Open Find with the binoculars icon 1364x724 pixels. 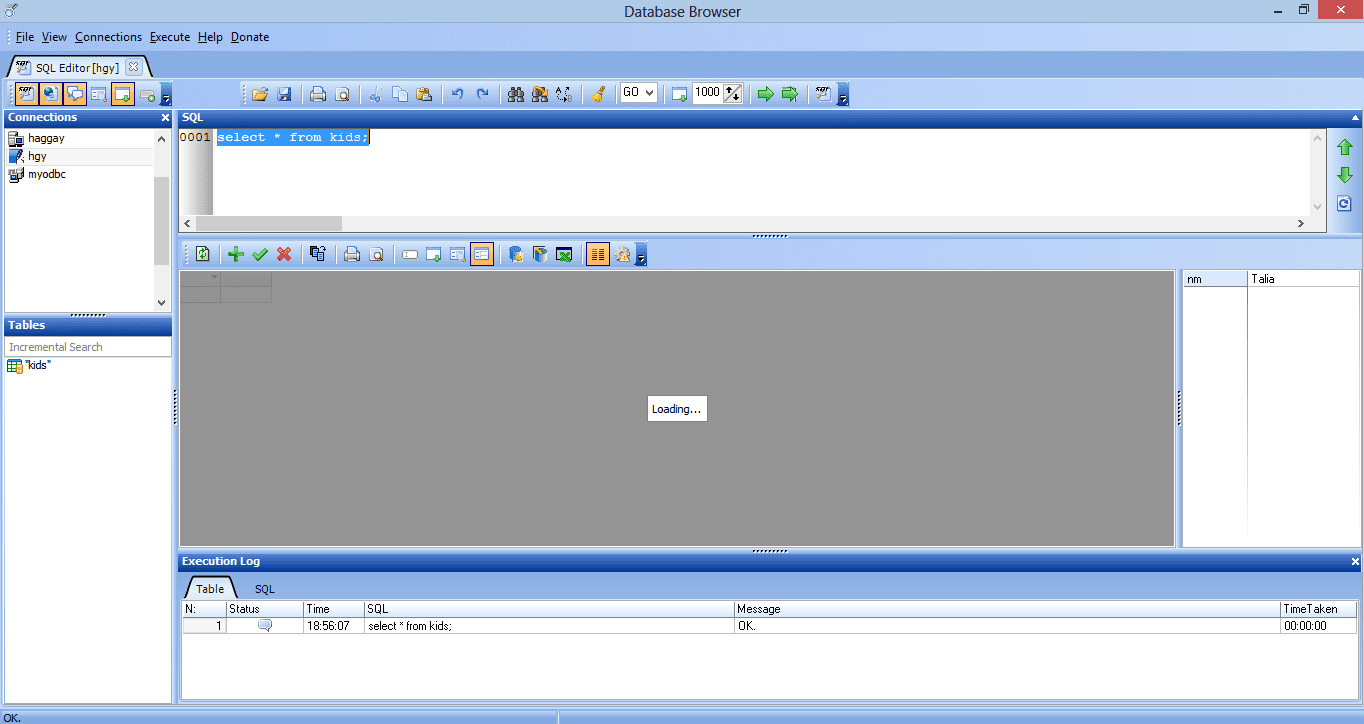coord(516,94)
